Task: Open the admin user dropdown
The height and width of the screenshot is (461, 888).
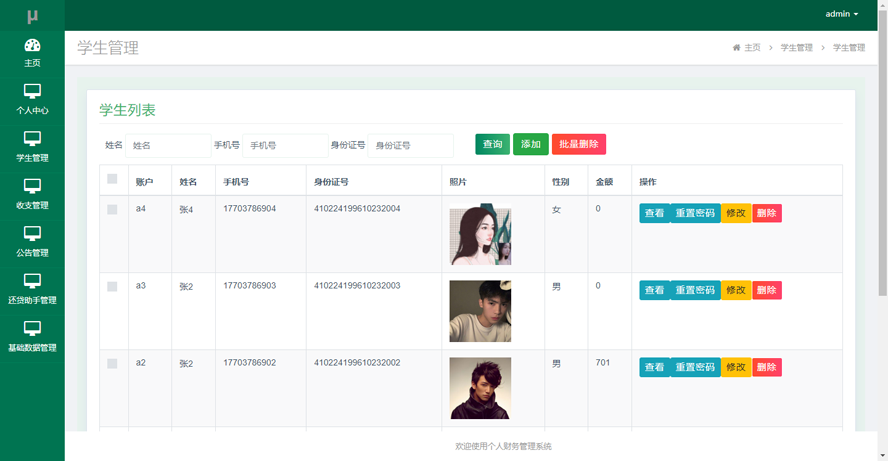Action: click(841, 14)
